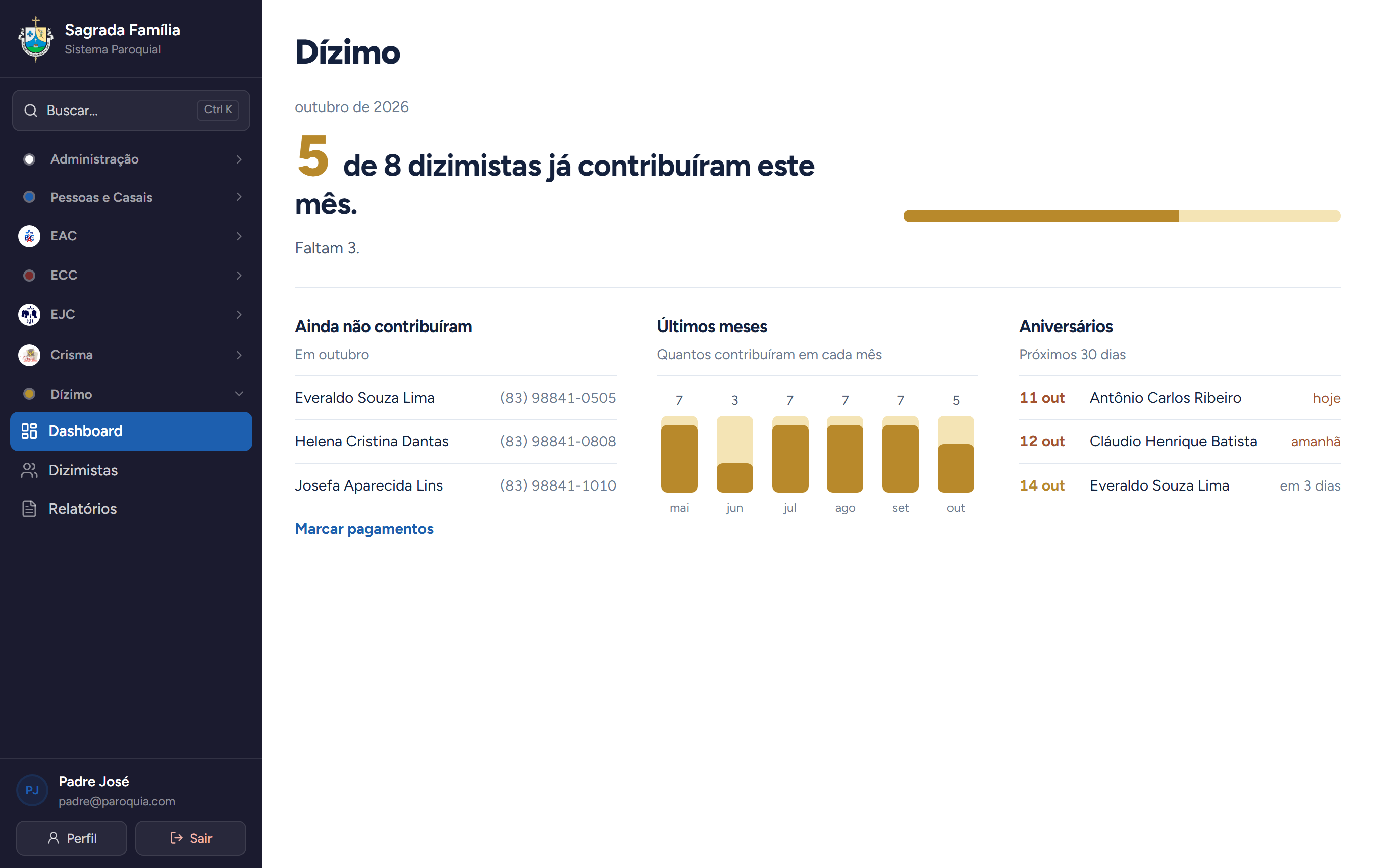The width and height of the screenshot is (1373, 868).
Task: Click padre@paroquia.com email text
Action: click(116, 801)
